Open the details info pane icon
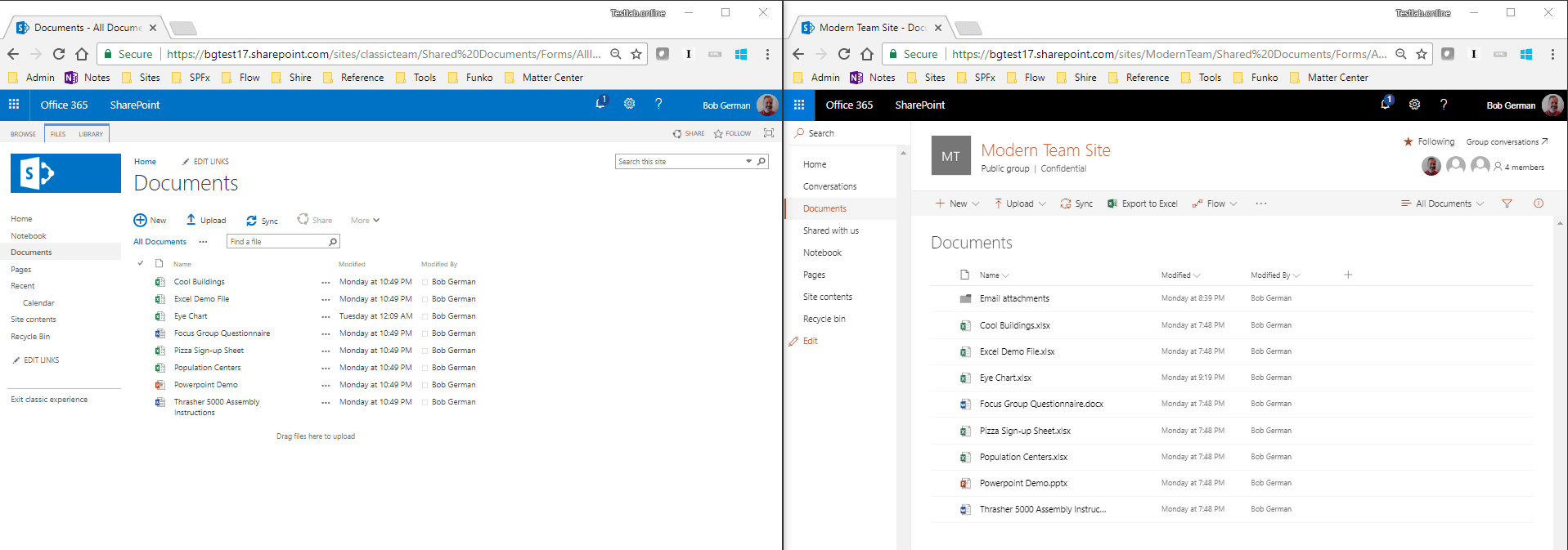Image resolution: width=1568 pixels, height=550 pixels. pyautogui.click(x=1539, y=203)
